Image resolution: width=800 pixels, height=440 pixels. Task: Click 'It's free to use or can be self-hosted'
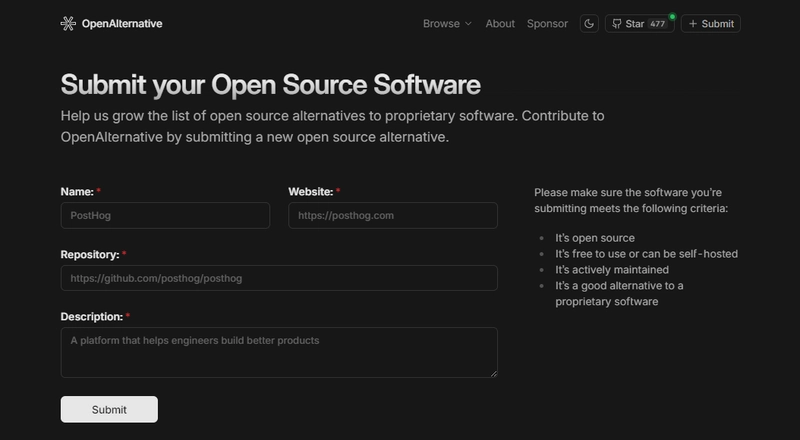646,254
